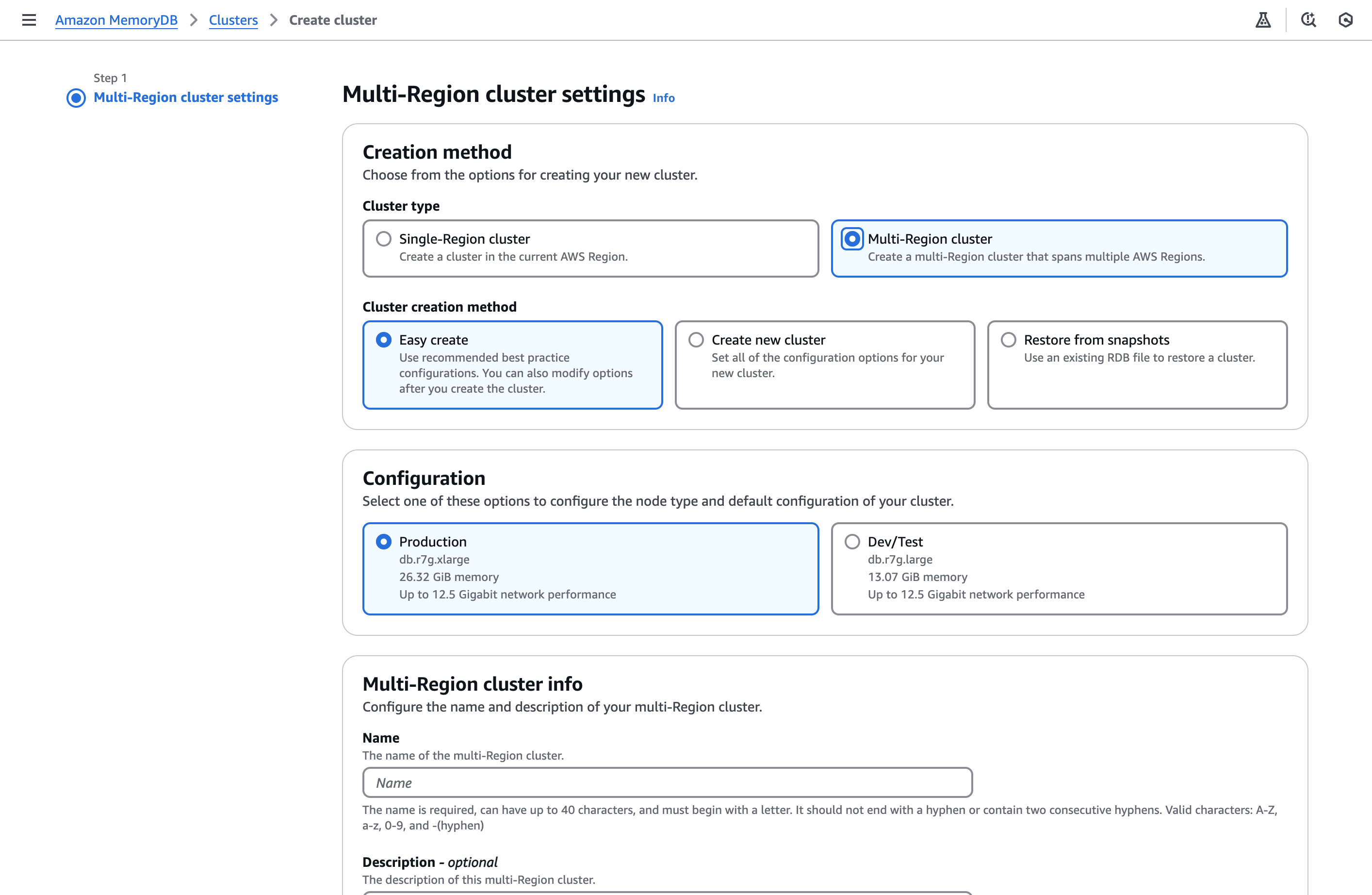This screenshot has height=895, width=1372.
Task: Select Single-Region cluster radio button
Action: tap(383, 239)
